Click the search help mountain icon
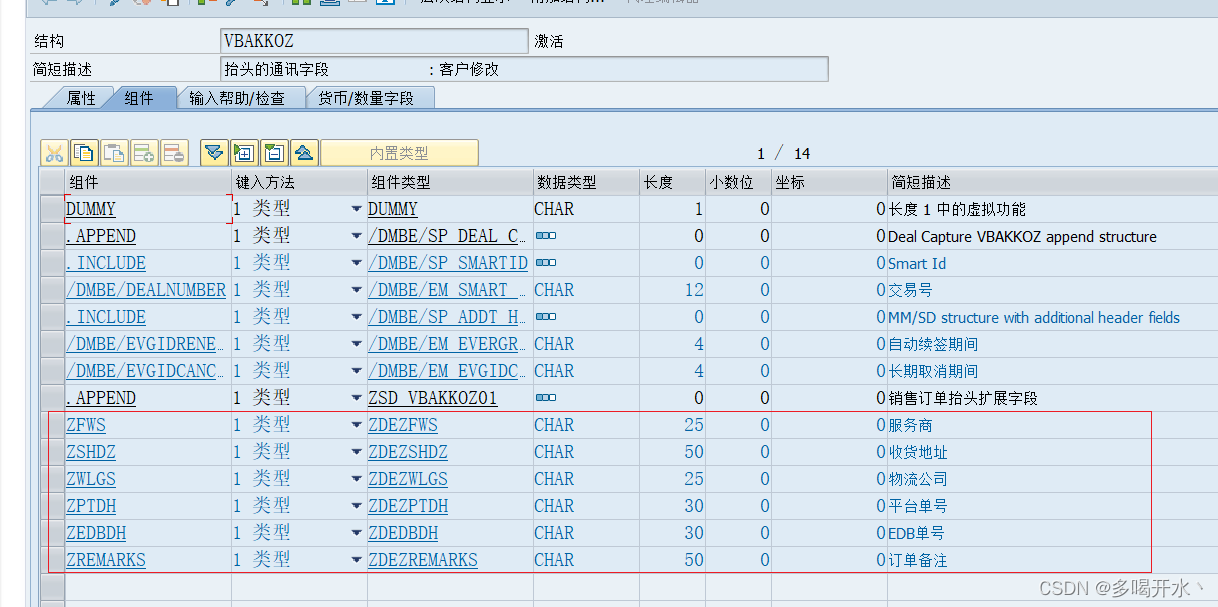Screen dimensions: 1218x607 [x=304, y=152]
